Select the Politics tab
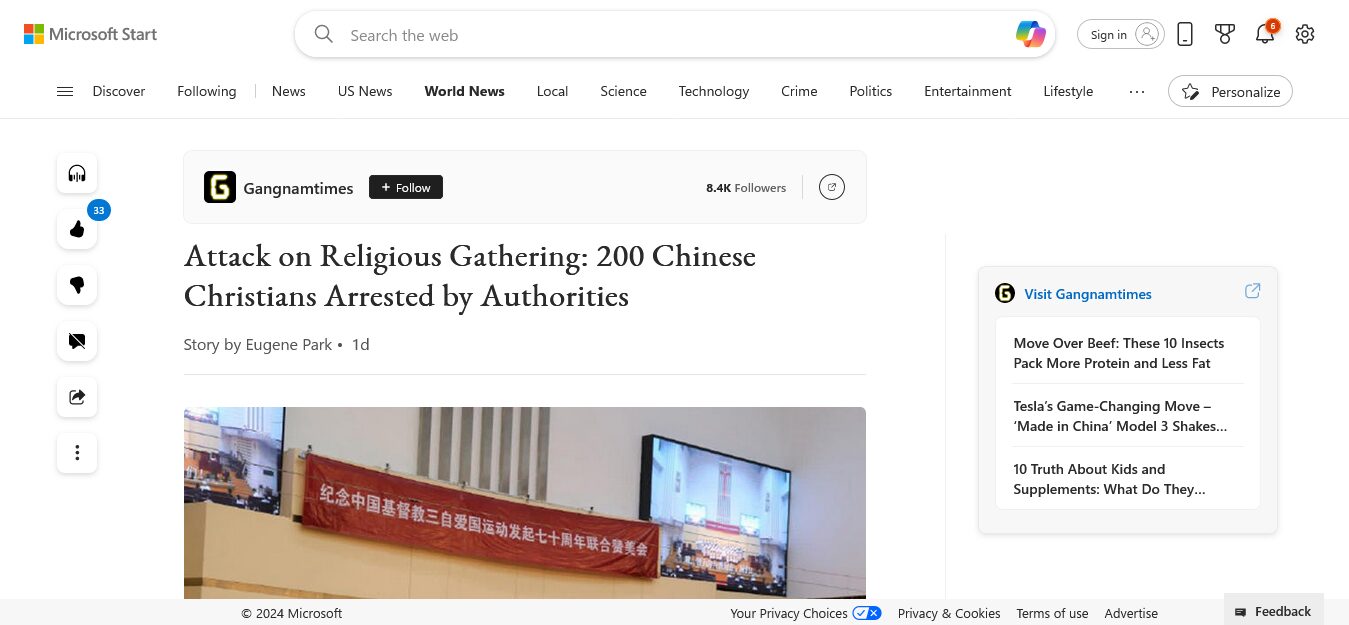Image resolution: width=1349 pixels, height=625 pixels. [x=871, y=91]
